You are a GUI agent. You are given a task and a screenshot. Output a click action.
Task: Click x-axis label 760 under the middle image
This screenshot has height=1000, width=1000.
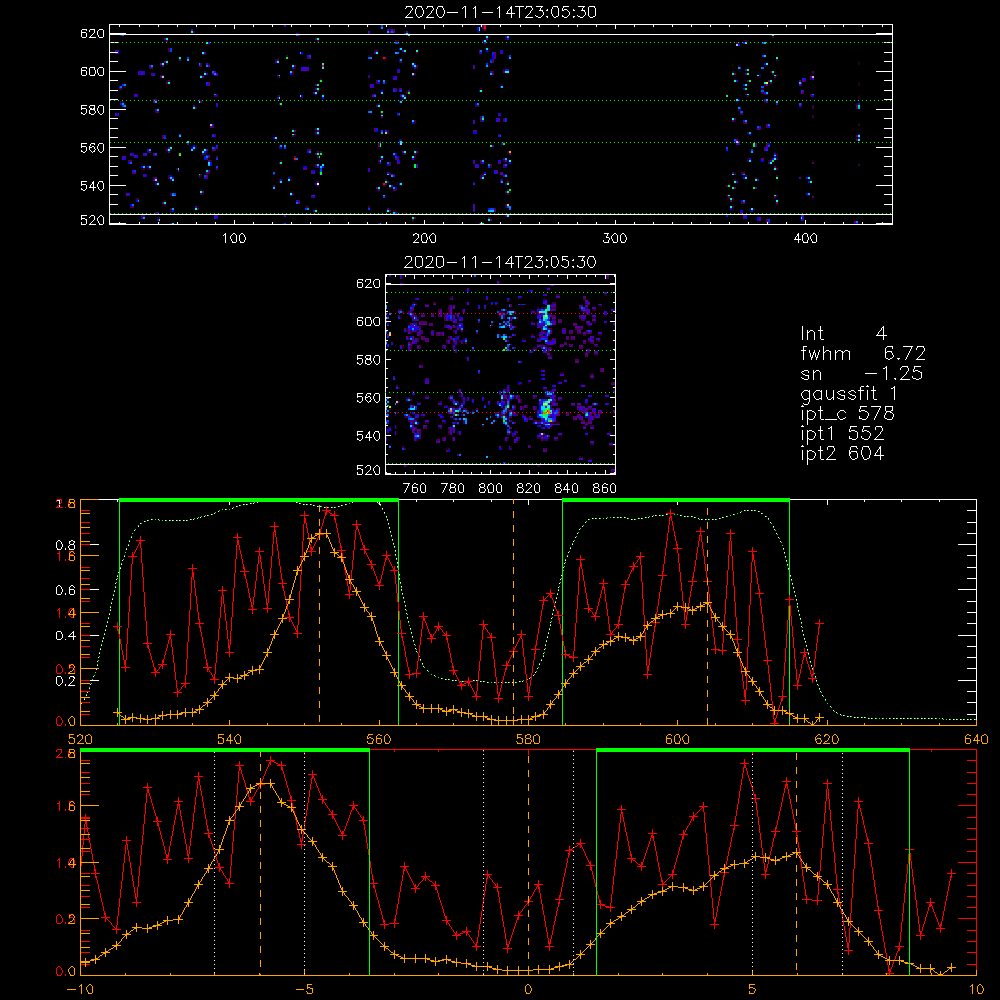click(x=415, y=489)
